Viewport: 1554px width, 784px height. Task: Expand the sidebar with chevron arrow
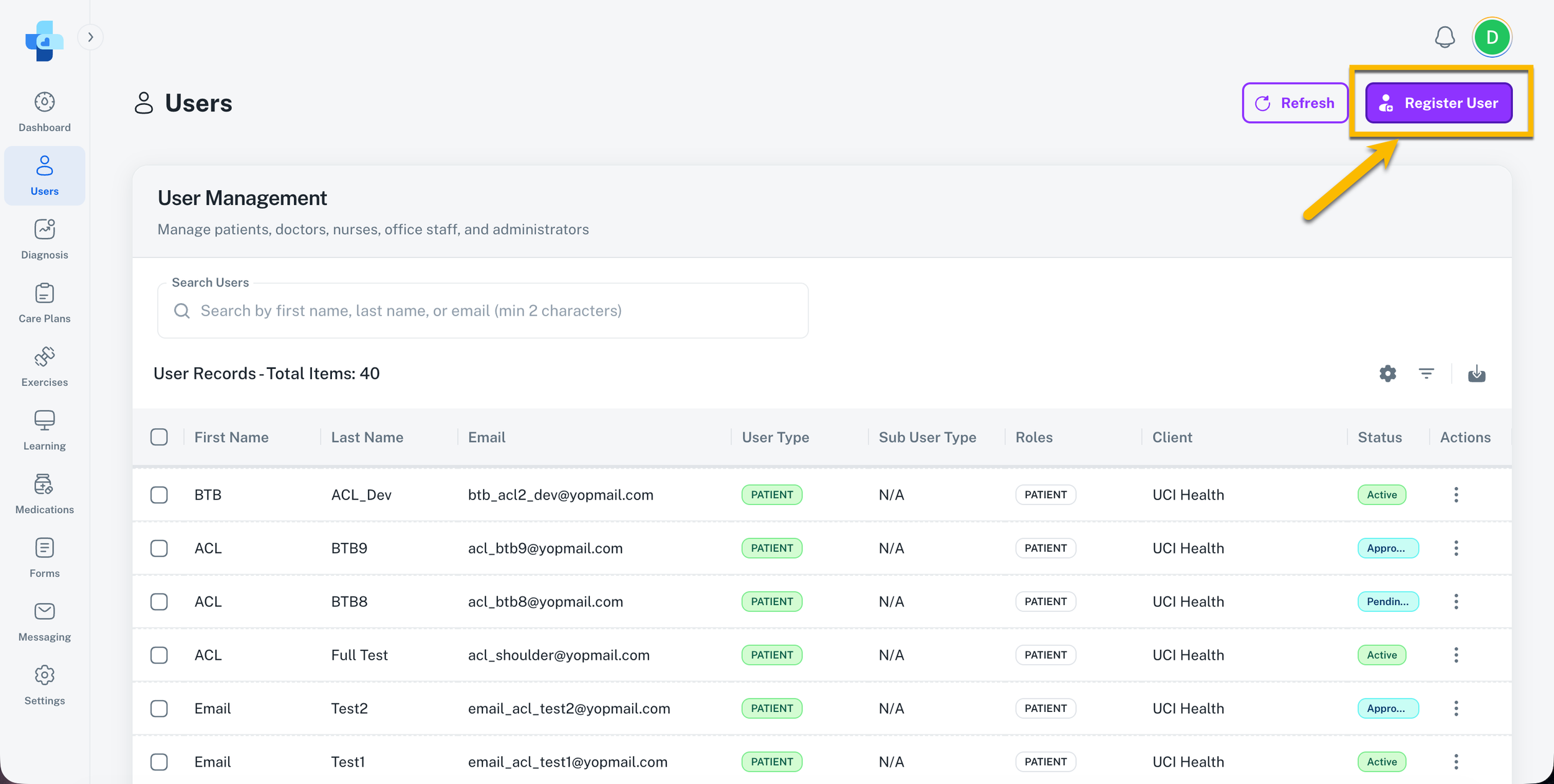pos(91,37)
